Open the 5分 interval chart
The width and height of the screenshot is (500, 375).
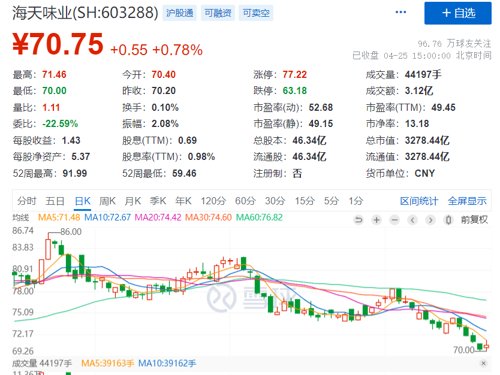pyautogui.click(x=332, y=201)
